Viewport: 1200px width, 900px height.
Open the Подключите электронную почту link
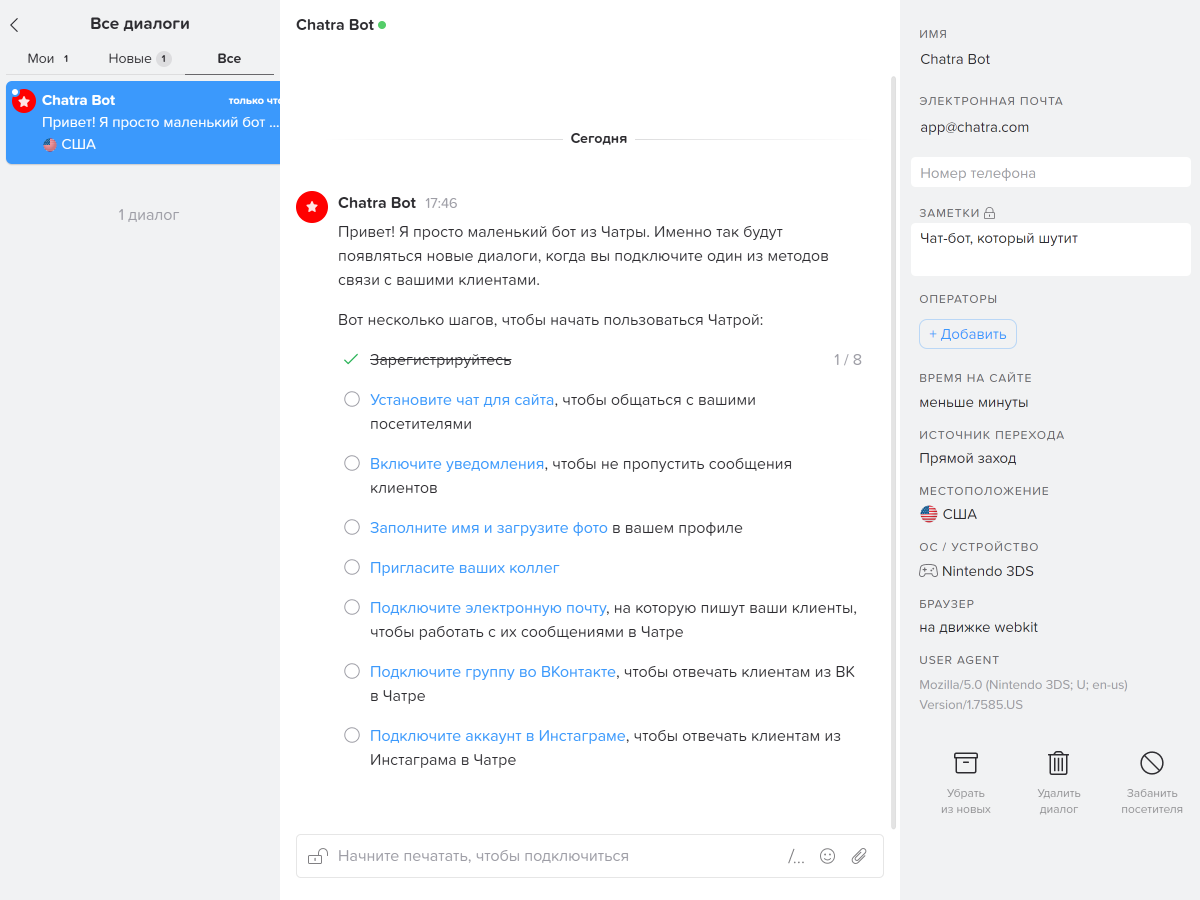(488, 607)
